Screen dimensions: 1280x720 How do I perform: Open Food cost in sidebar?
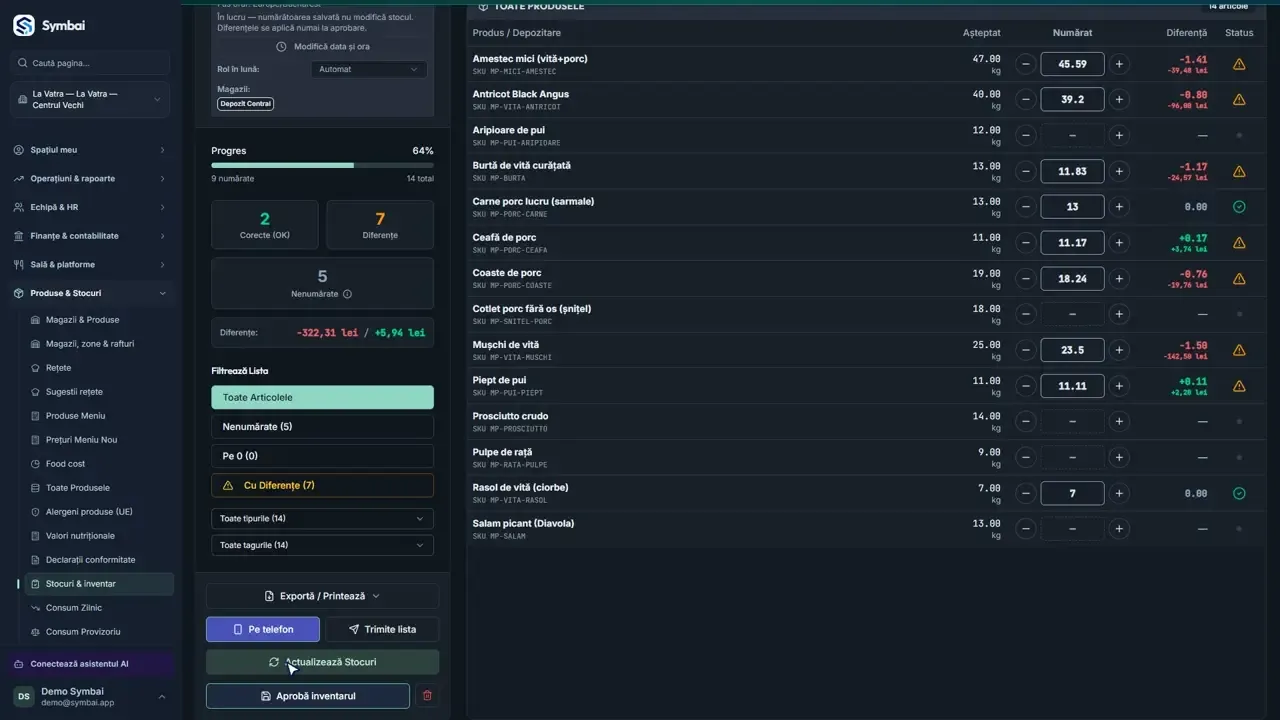(x=65, y=464)
